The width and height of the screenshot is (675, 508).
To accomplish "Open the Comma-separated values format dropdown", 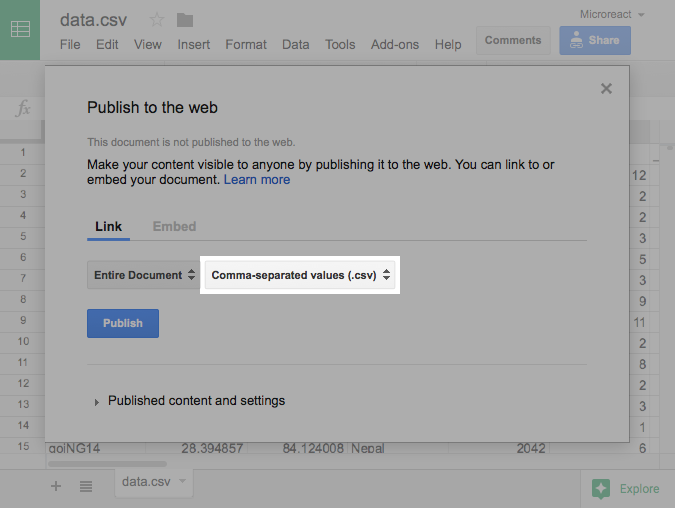I will pyautogui.click(x=300, y=275).
